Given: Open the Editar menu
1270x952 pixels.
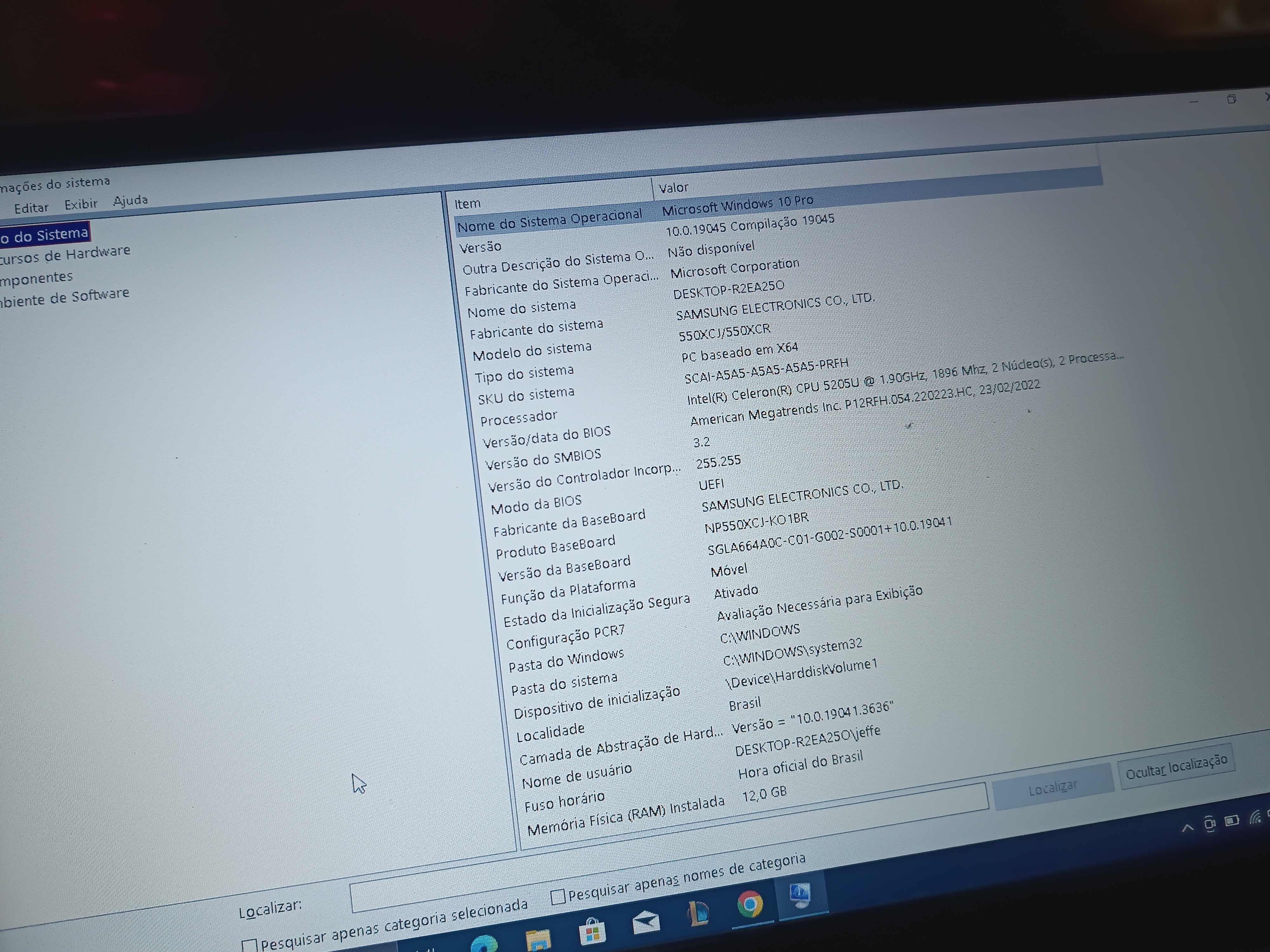Looking at the screenshot, I should pyautogui.click(x=31, y=208).
